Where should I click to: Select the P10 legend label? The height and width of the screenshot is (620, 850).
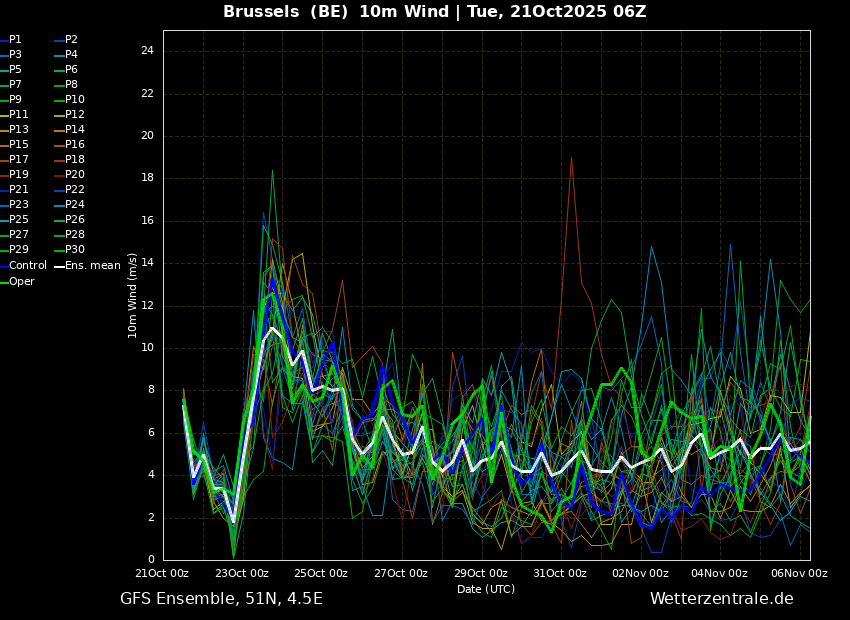(x=75, y=100)
